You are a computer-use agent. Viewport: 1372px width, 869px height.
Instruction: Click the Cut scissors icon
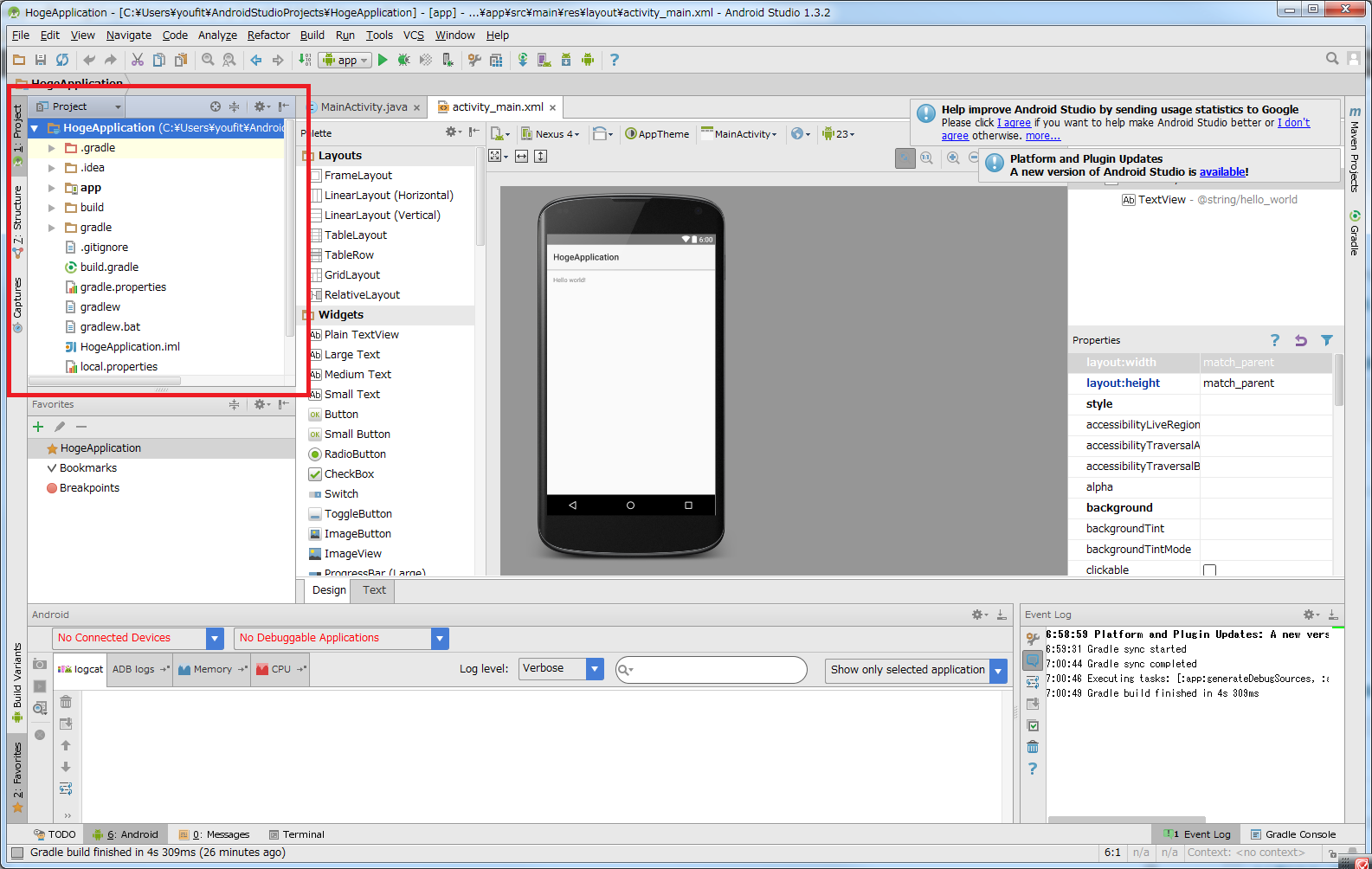138,60
